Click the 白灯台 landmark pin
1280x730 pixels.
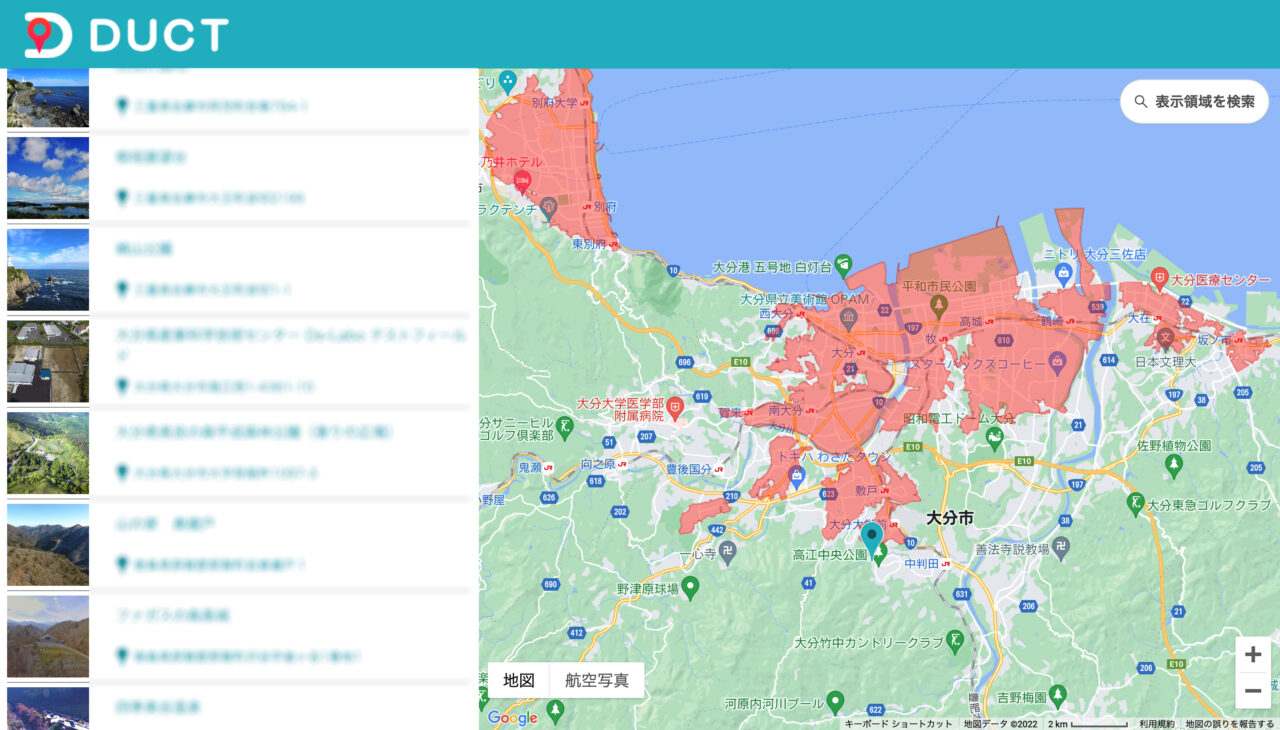pyautogui.click(x=843, y=265)
